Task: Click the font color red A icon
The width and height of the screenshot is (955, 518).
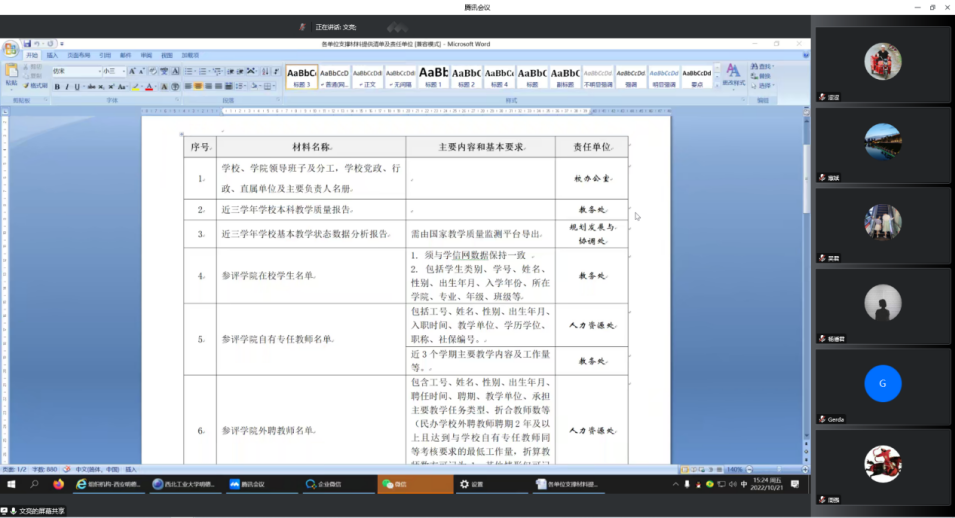Action: click(149, 87)
